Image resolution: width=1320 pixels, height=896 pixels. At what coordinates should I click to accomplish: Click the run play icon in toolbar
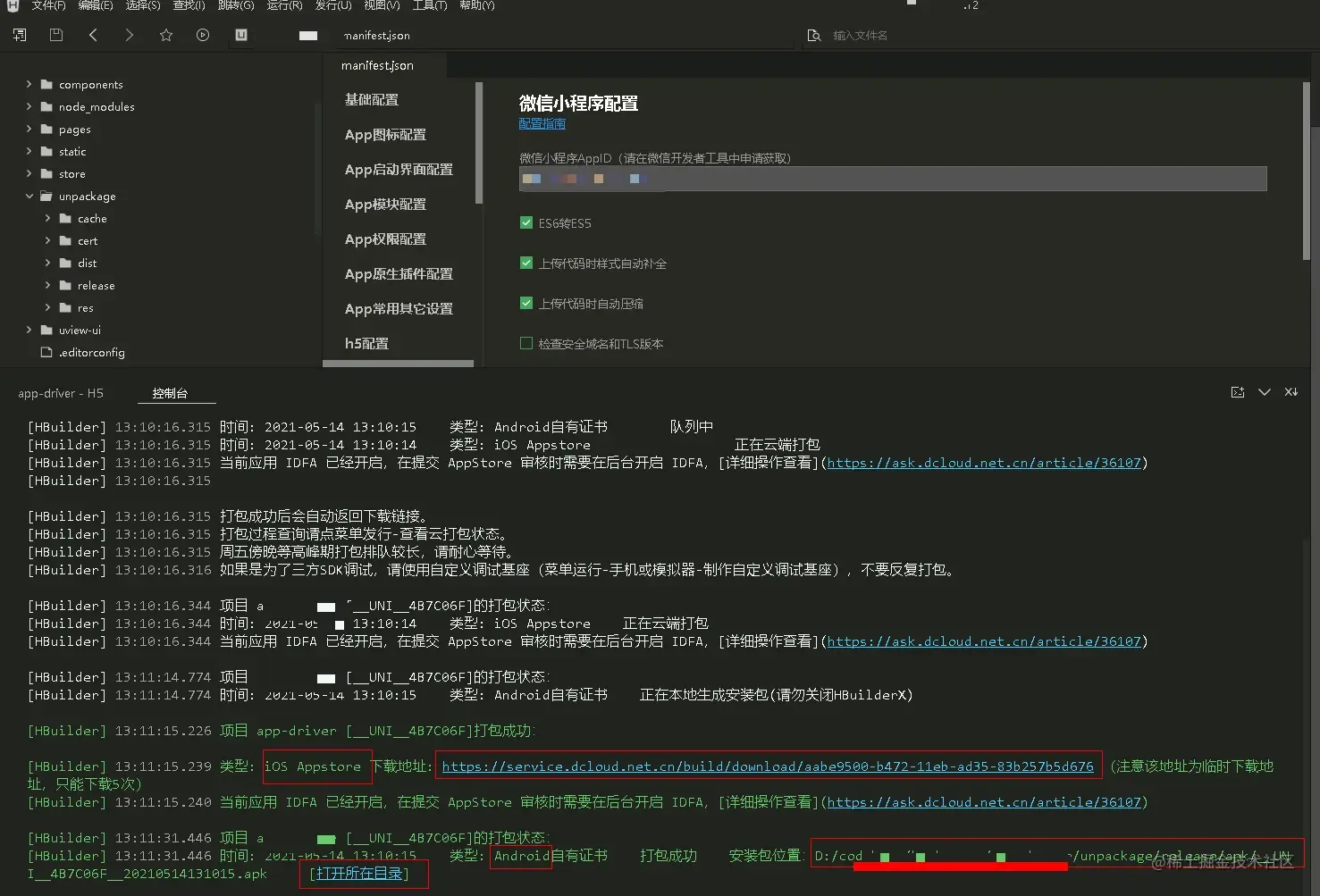(203, 35)
